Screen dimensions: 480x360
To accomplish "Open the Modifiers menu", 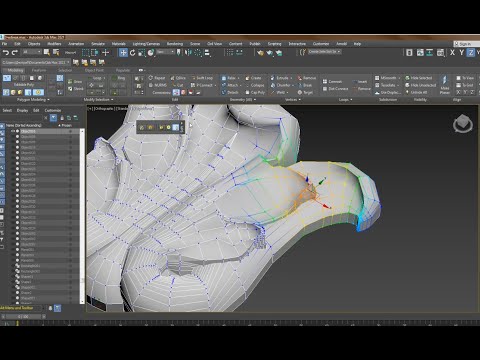I will click(54, 44).
